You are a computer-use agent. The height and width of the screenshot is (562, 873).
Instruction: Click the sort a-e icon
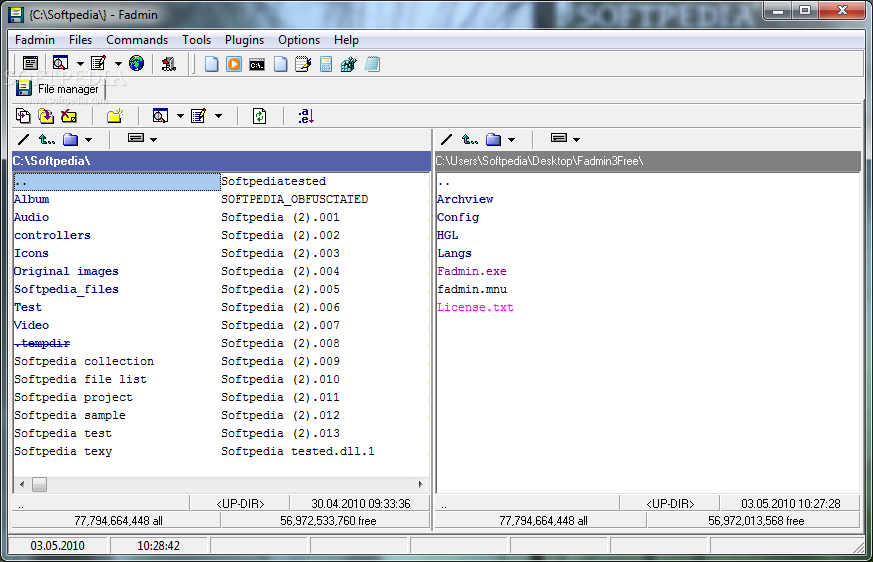tap(306, 116)
